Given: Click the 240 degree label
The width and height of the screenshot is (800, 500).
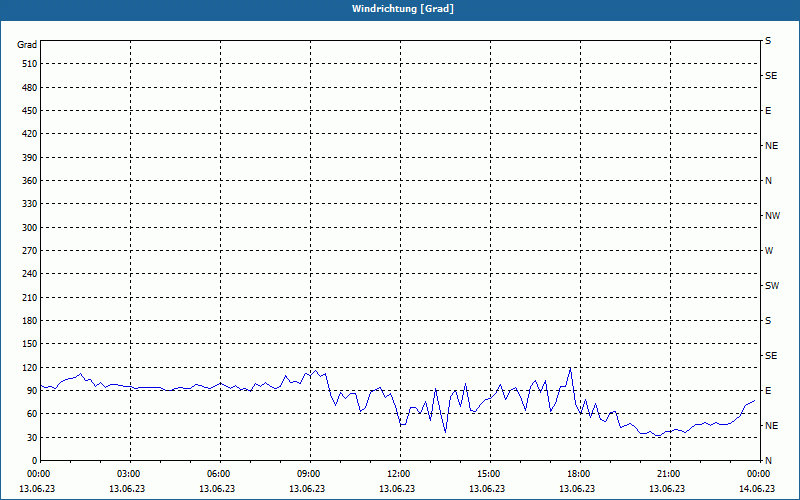Looking at the screenshot, I should coord(30,274).
